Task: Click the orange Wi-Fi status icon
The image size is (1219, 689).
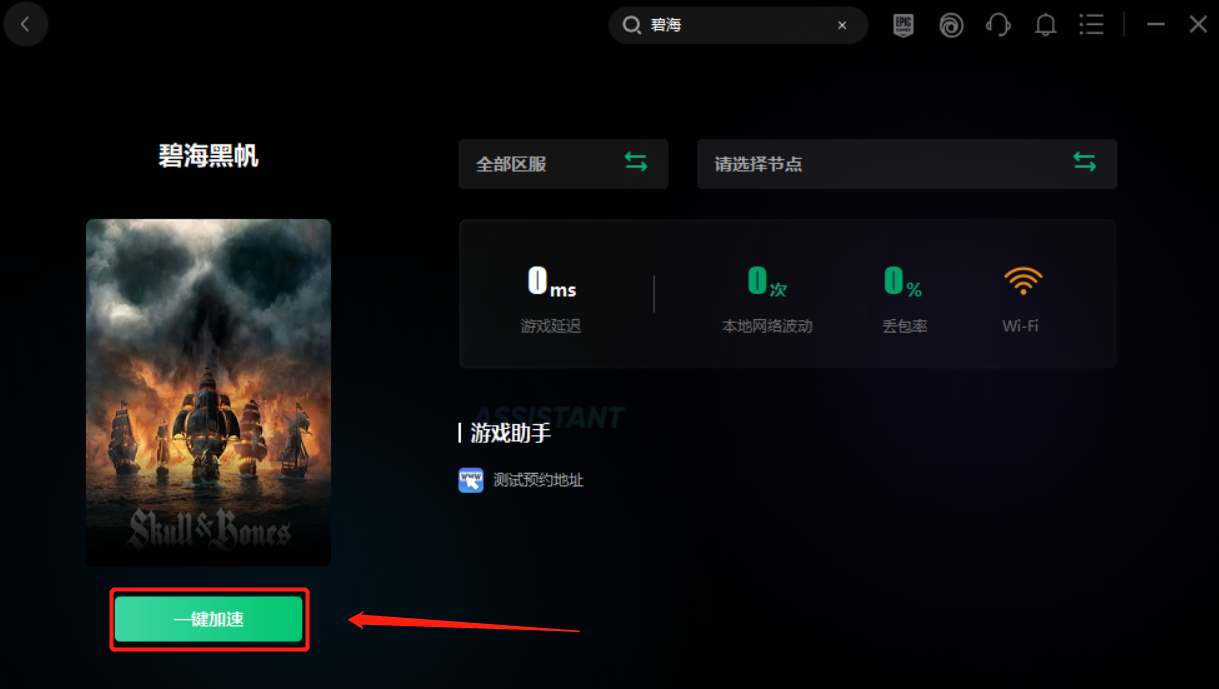Action: 1022,282
